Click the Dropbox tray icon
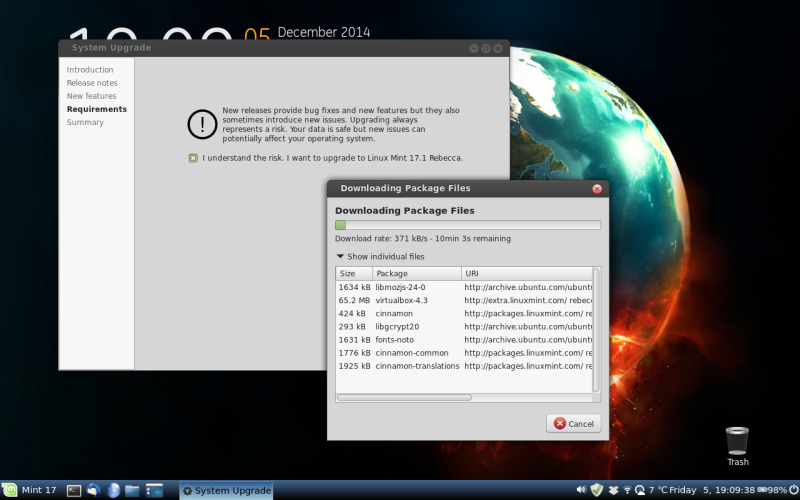This screenshot has height=500, width=800. (x=612, y=490)
